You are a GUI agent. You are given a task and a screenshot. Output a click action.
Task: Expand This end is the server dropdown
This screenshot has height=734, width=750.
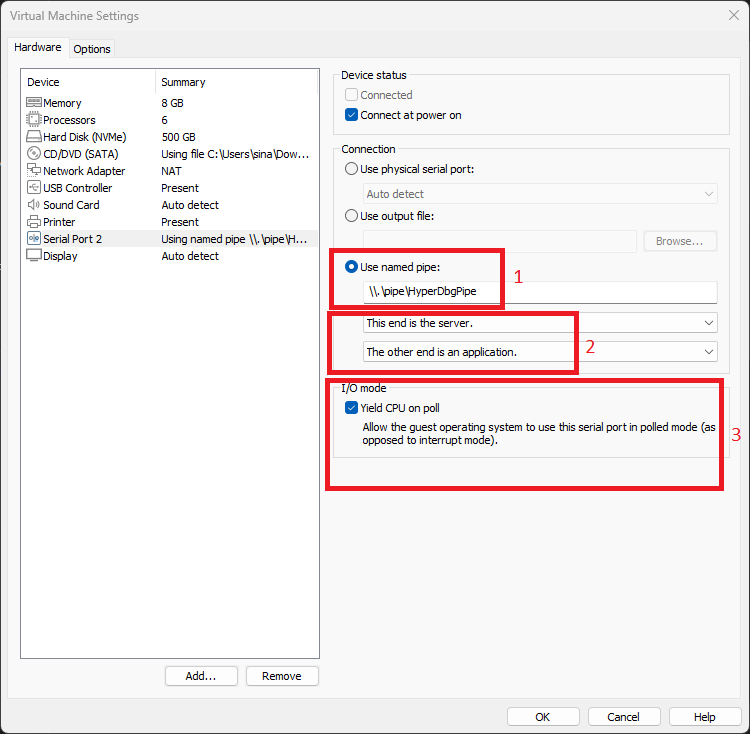[540, 323]
